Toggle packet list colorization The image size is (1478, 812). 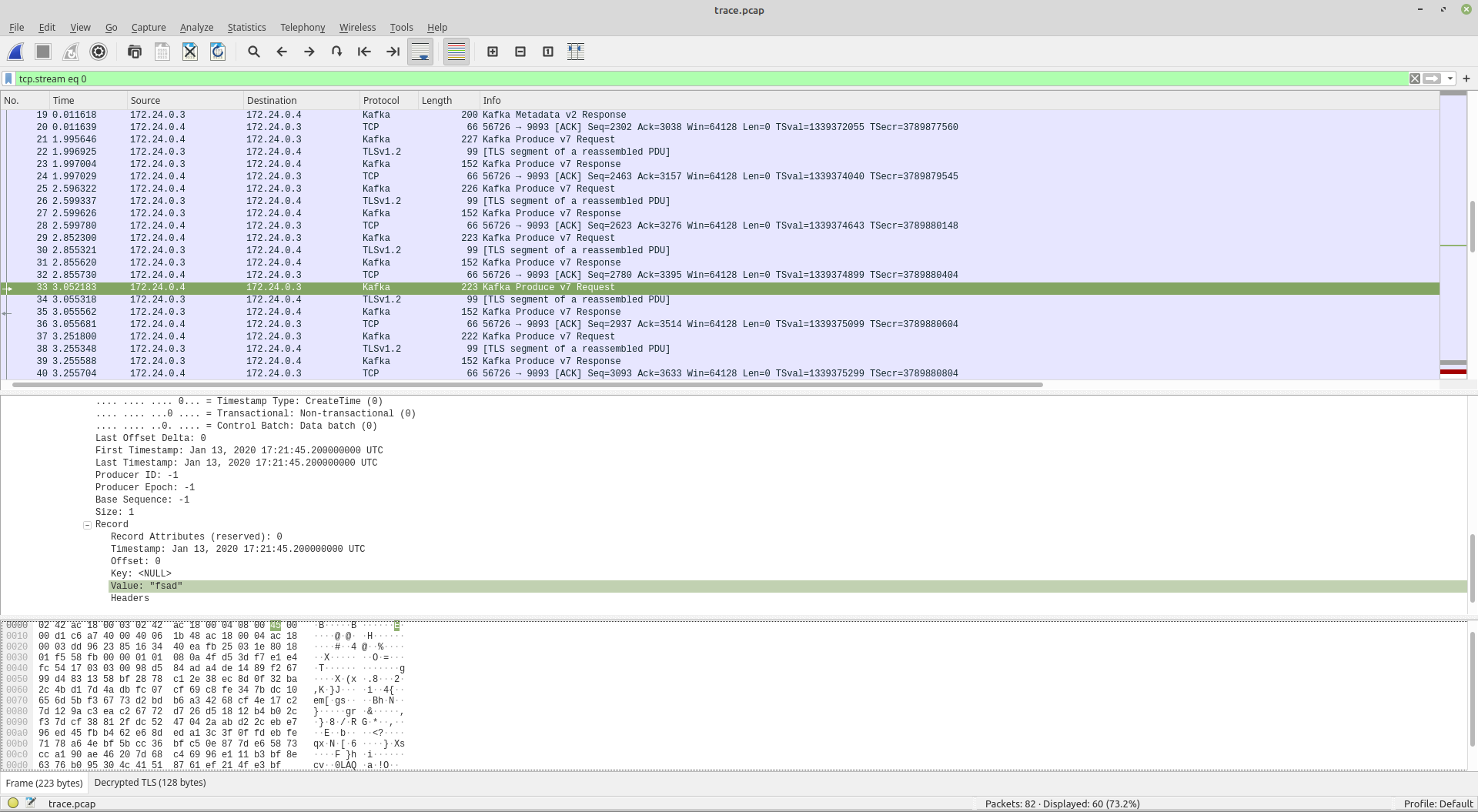pos(456,52)
